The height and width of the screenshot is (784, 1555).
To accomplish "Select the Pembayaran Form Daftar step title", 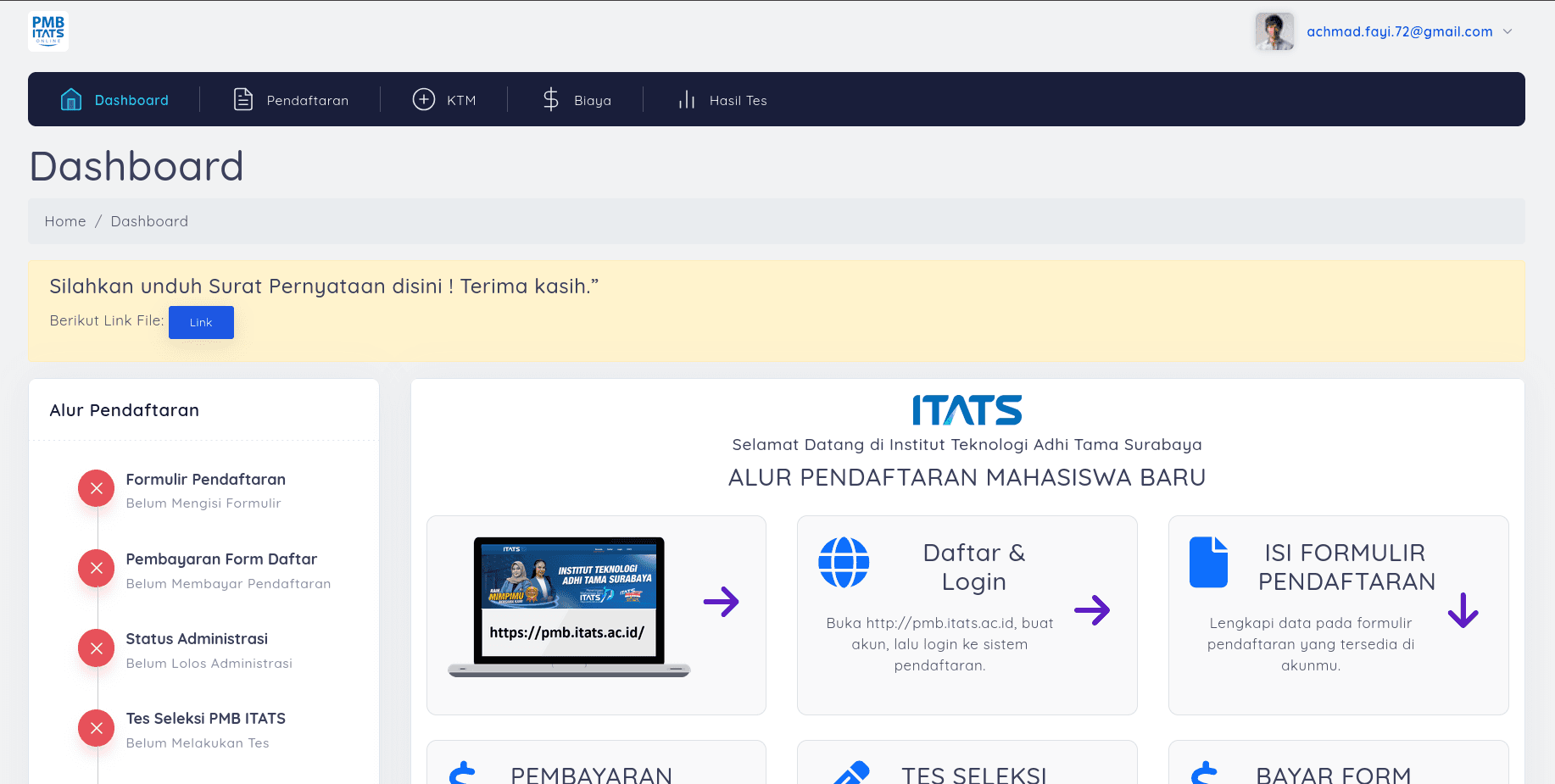I will (x=221, y=559).
